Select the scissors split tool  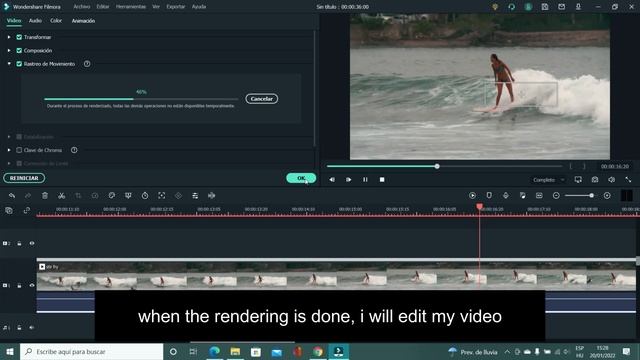pyautogui.click(x=62, y=196)
